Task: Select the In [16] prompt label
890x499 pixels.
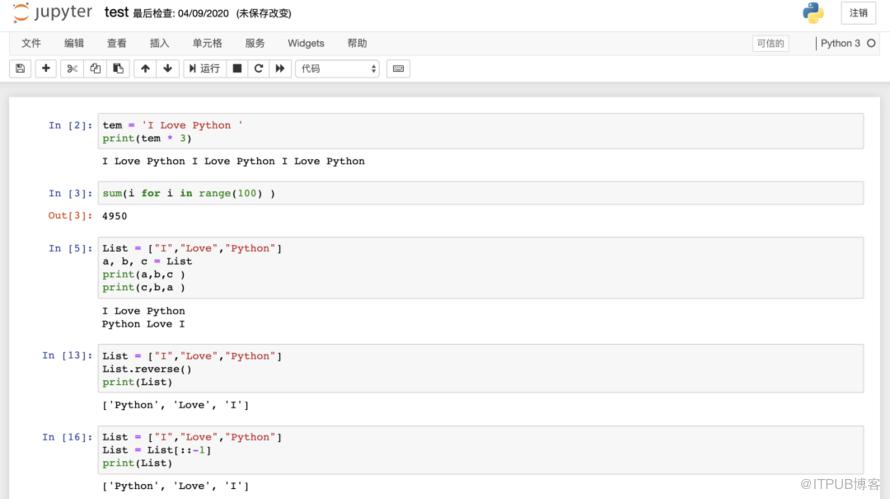Action: 67,437
